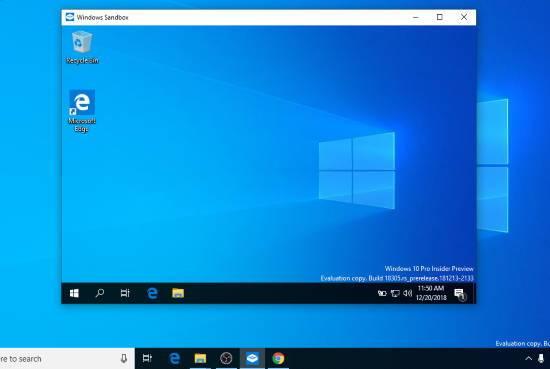The height and width of the screenshot is (369, 550).
Task: Click the host taskbar search box
Action: pos(67,358)
